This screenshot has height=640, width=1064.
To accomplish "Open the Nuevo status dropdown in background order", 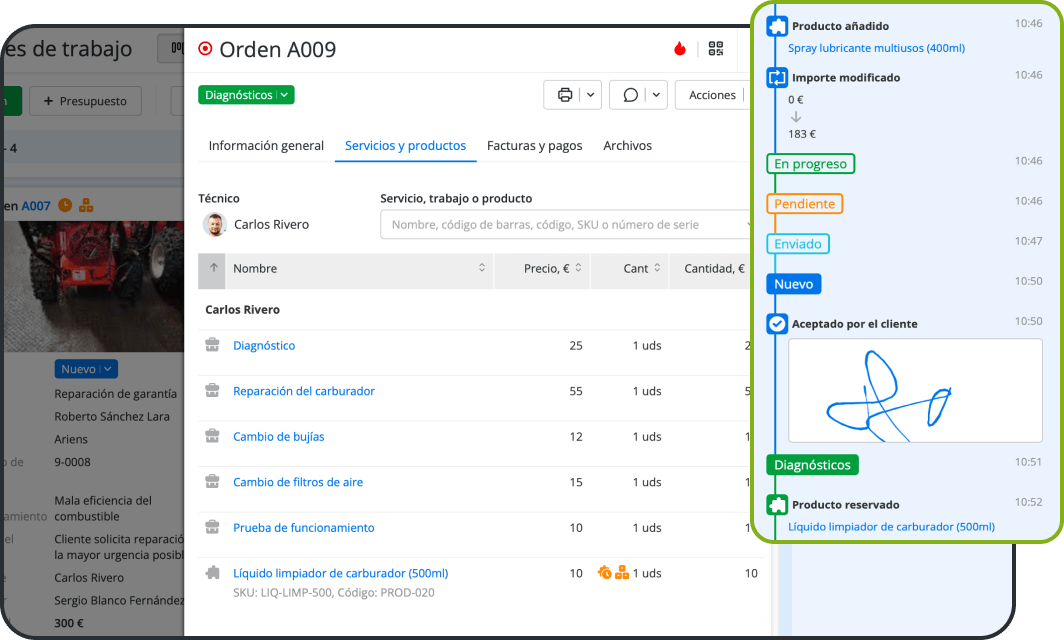I will [86, 369].
